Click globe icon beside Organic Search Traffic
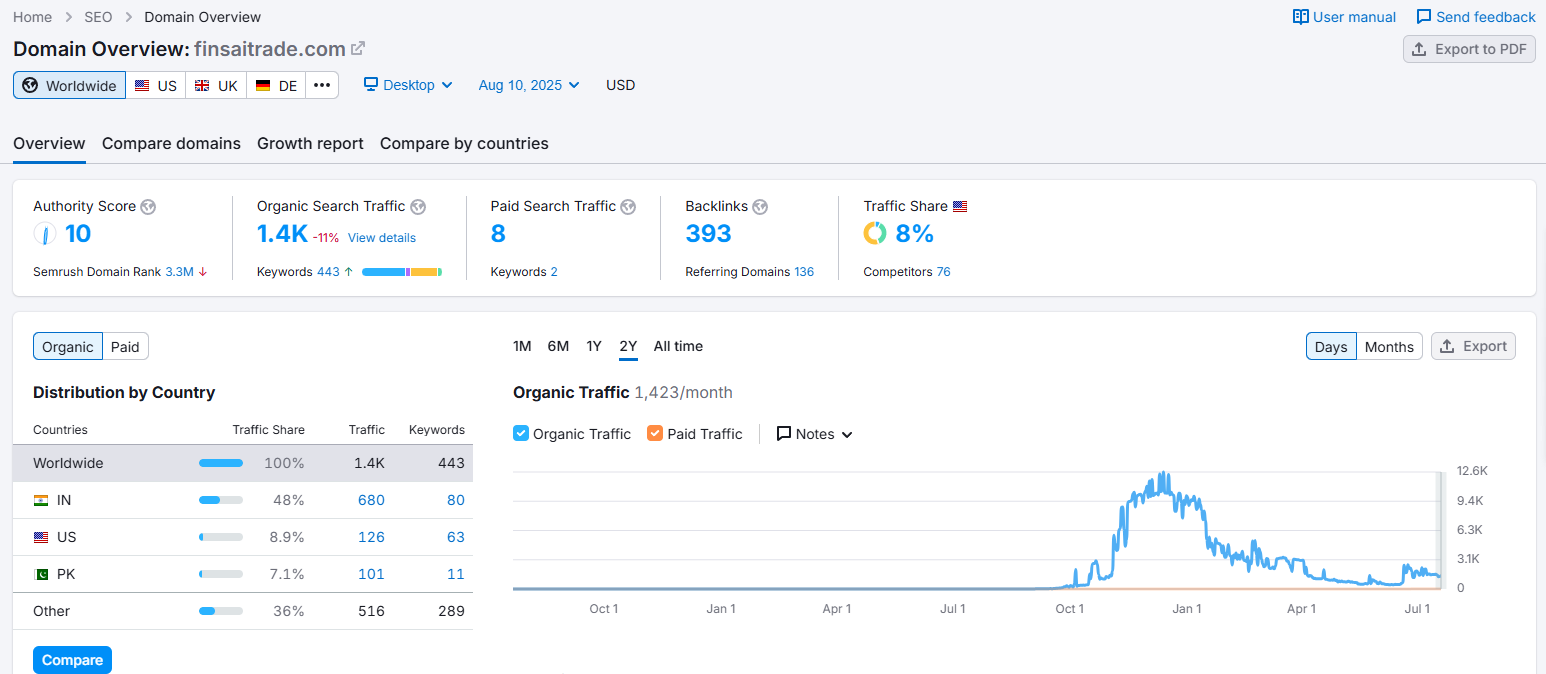 click(x=418, y=207)
